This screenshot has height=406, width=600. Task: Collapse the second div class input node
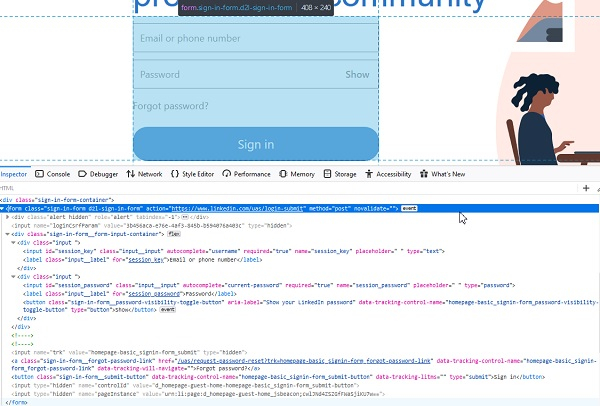tap(13, 277)
